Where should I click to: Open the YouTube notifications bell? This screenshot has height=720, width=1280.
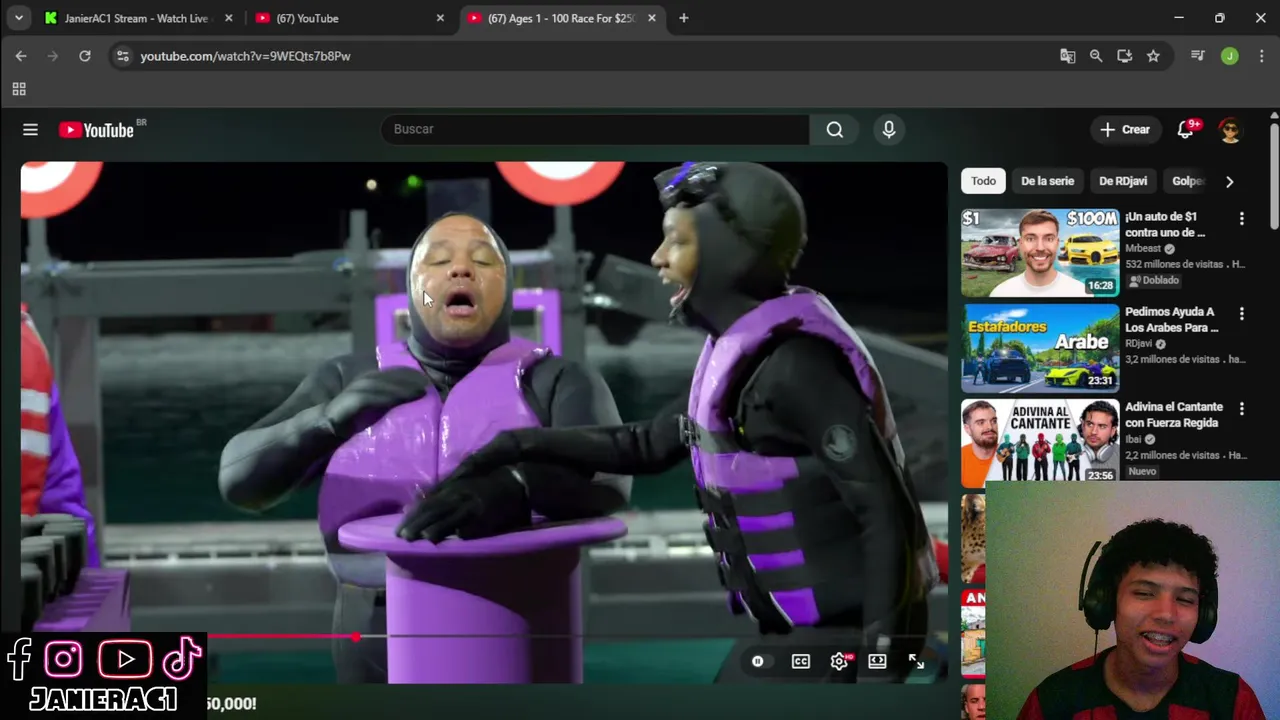(x=1185, y=130)
